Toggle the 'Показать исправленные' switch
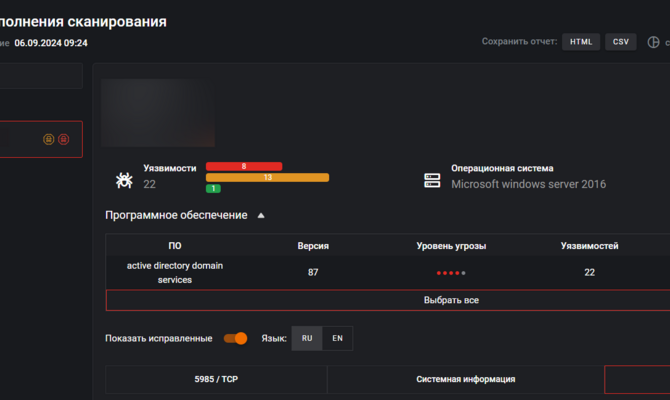Image resolution: width=670 pixels, height=400 pixels. [235, 338]
